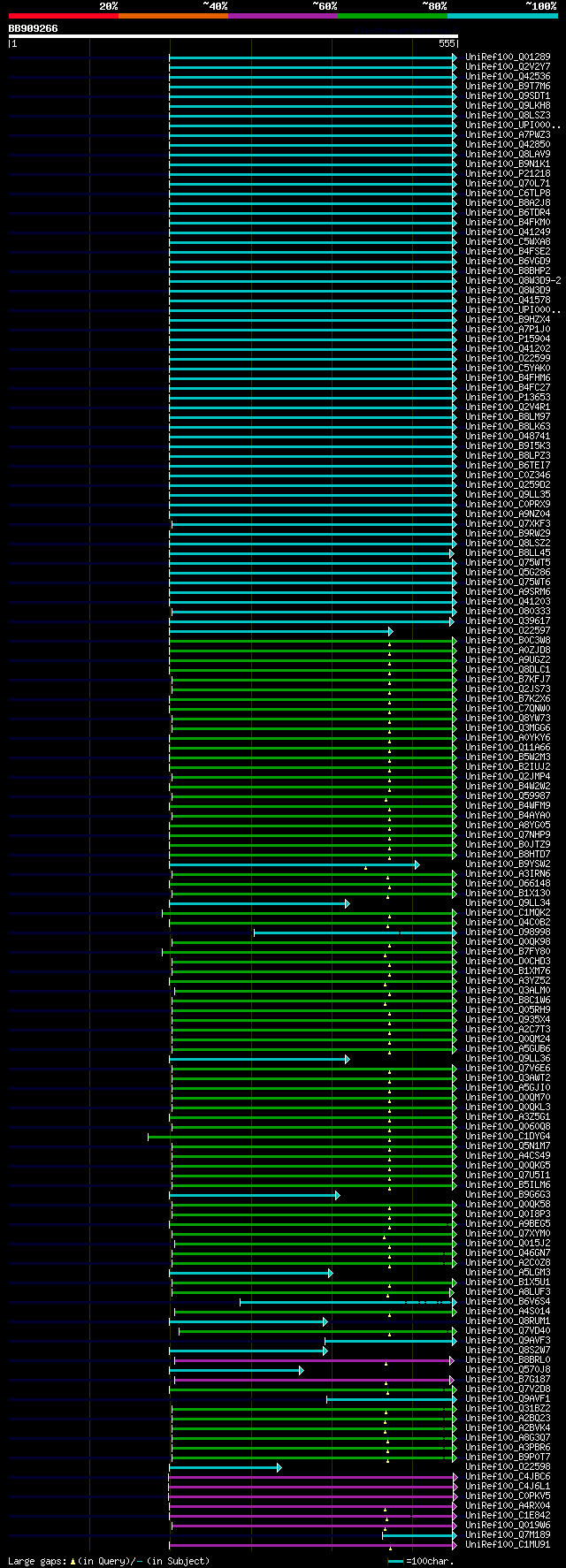Open hit UniRef100_O22597
Image resolution: width=566 pixels, height=1568 pixels.
(x=508, y=630)
